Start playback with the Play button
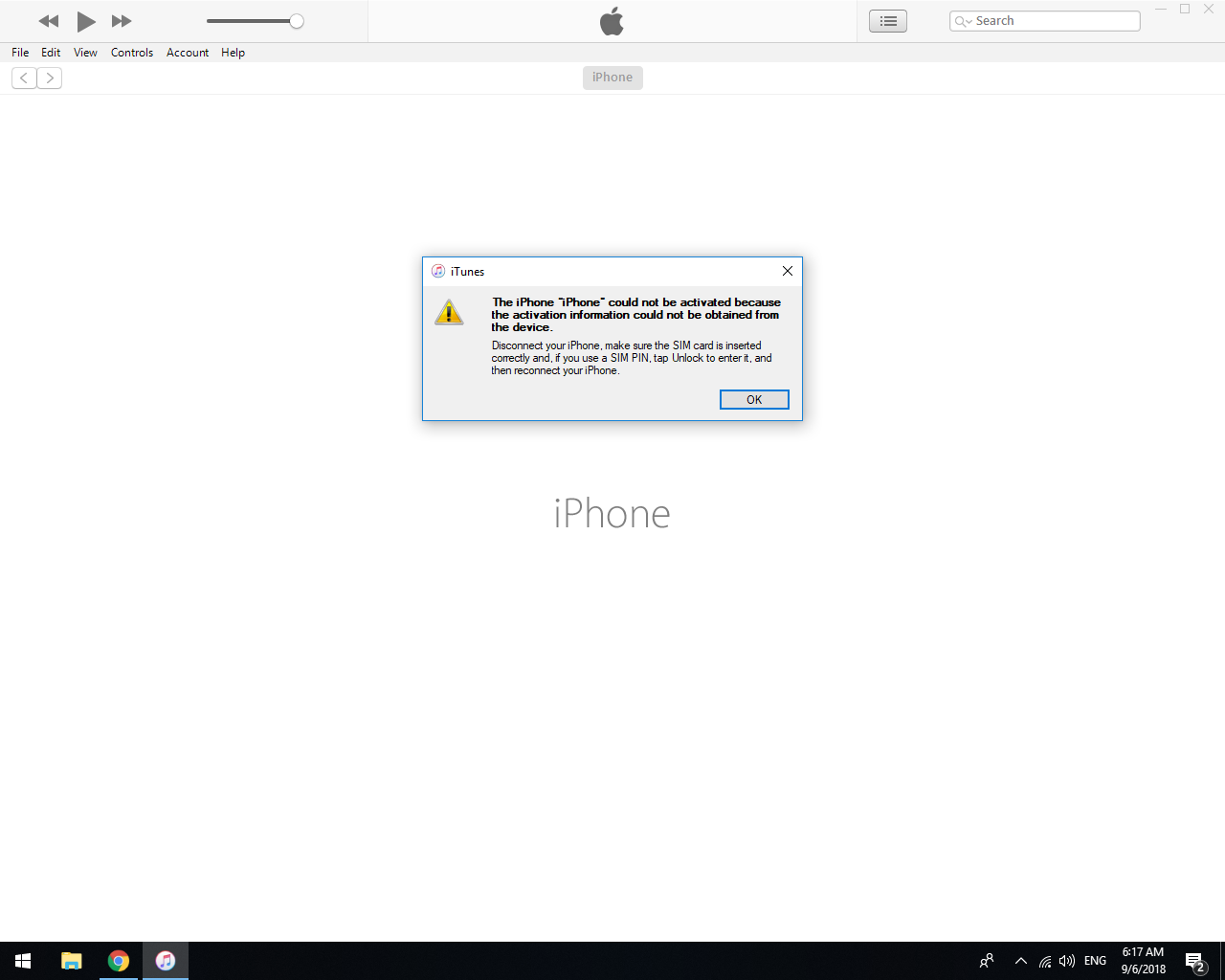 pyautogui.click(x=86, y=21)
